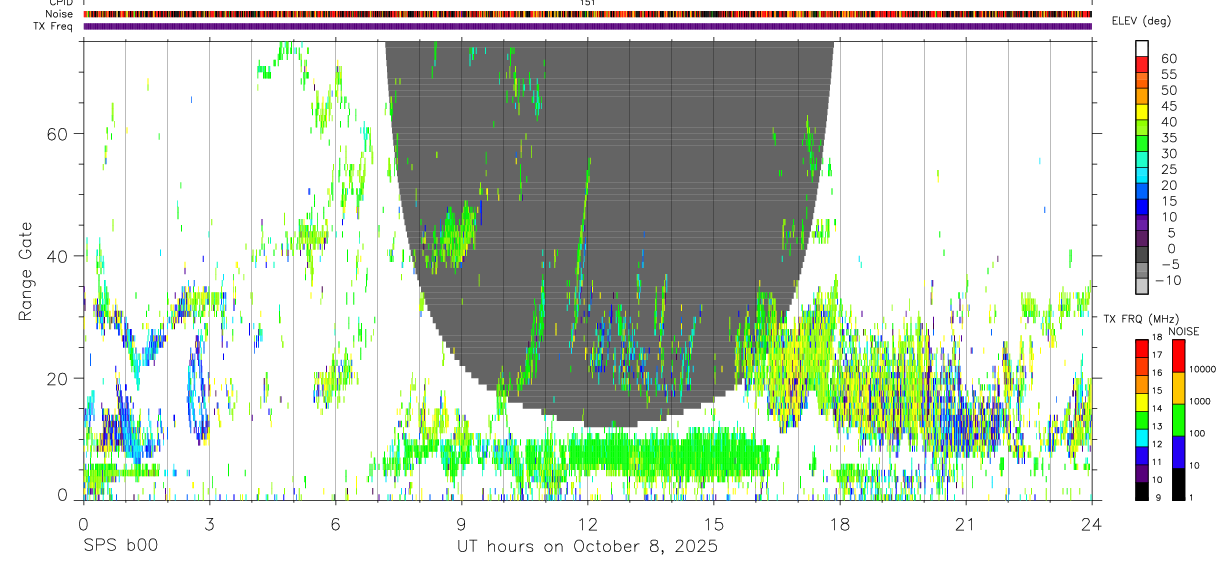Click the white top segment of ELEV color bar
The height and width of the screenshot is (567, 1228).
click(x=1142, y=48)
